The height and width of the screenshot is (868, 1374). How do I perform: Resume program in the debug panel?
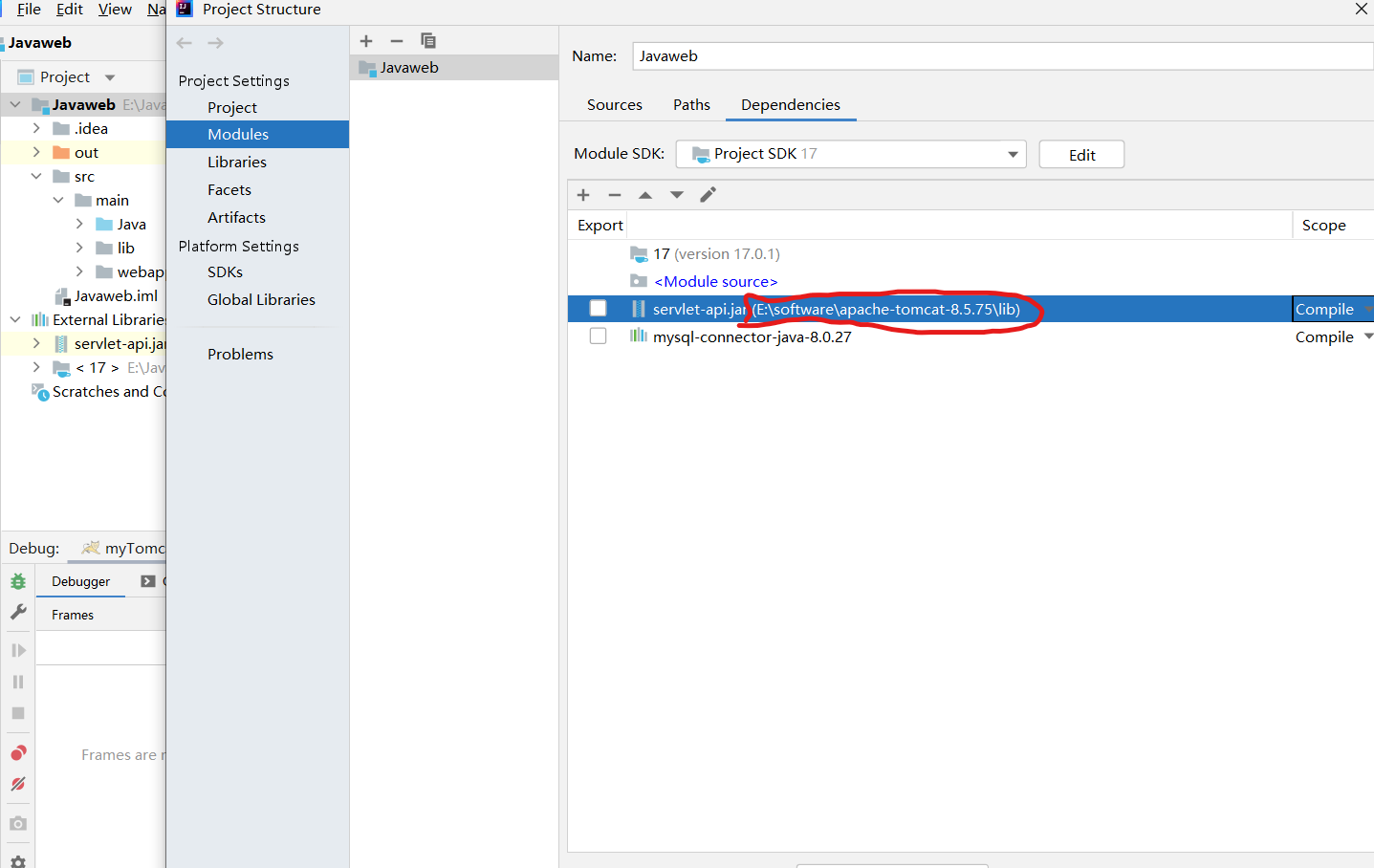click(18, 650)
